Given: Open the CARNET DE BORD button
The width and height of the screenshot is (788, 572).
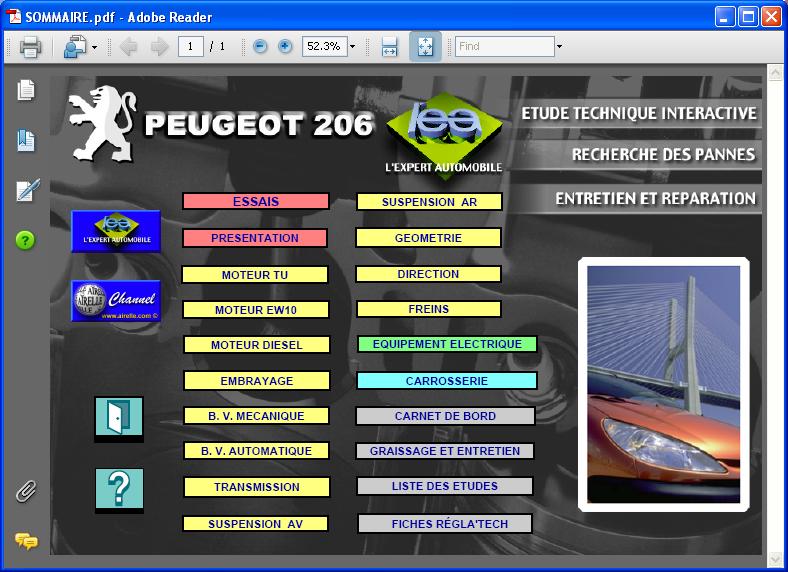Looking at the screenshot, I should 445,416.
